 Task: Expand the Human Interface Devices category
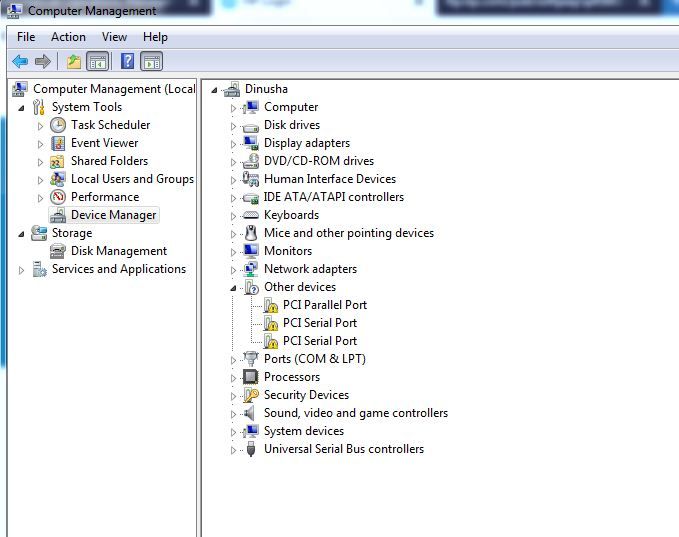click(x=233, y=180)
